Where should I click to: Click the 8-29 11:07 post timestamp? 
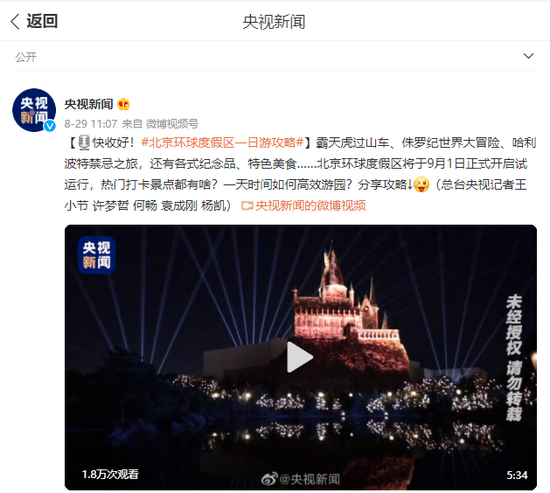click(90, 124)
